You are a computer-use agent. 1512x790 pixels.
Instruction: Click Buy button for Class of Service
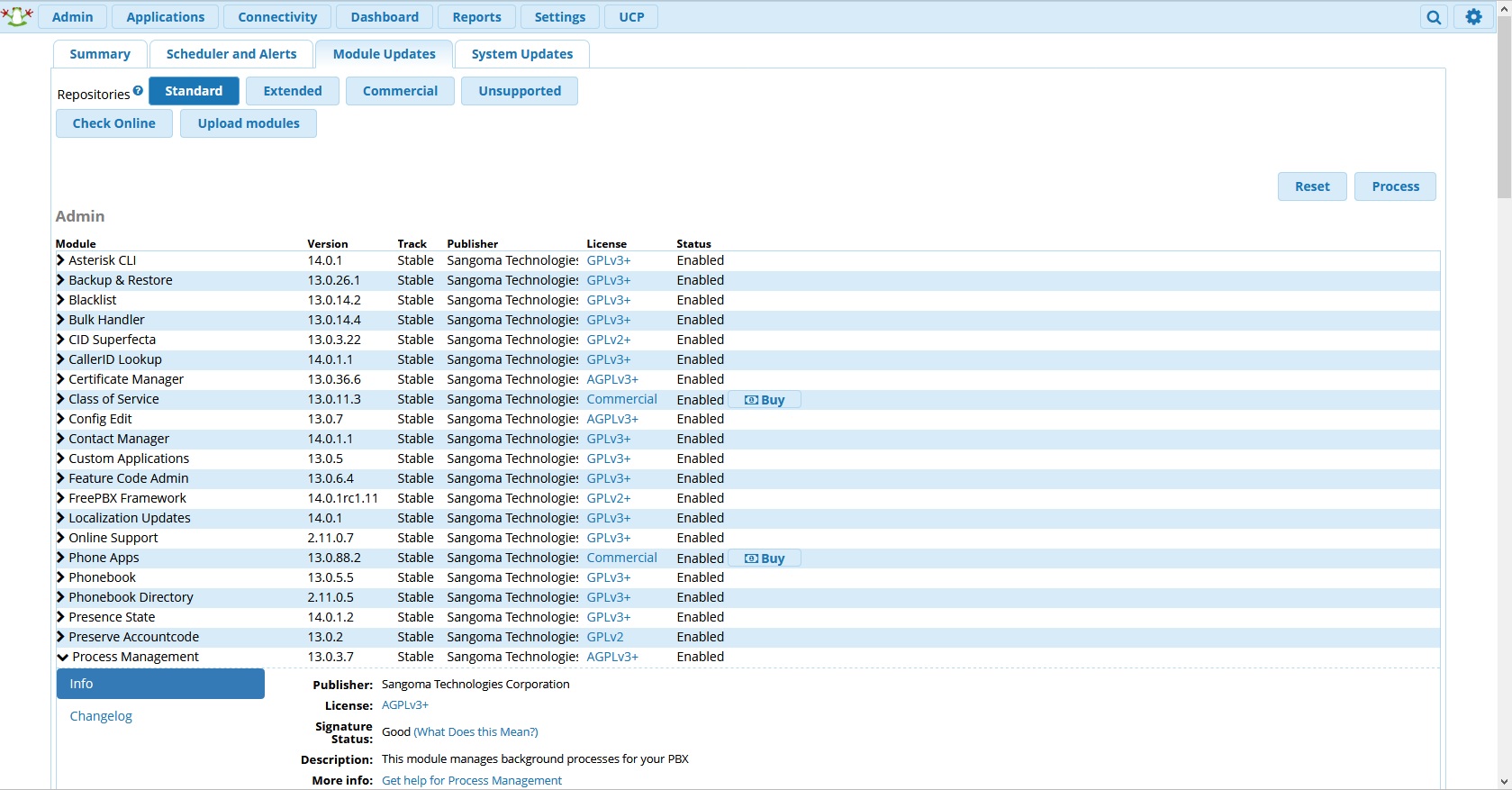[x=765, y=400]
